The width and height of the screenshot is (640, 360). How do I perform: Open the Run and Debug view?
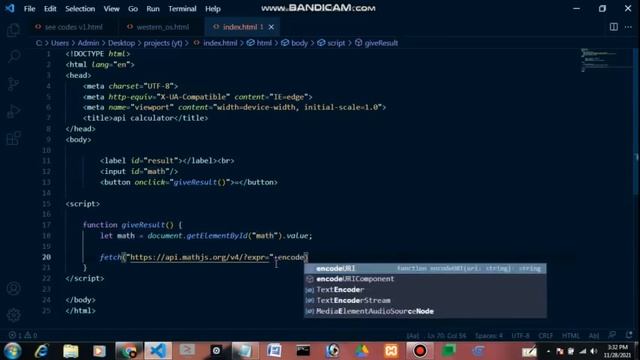pos(13,111)
